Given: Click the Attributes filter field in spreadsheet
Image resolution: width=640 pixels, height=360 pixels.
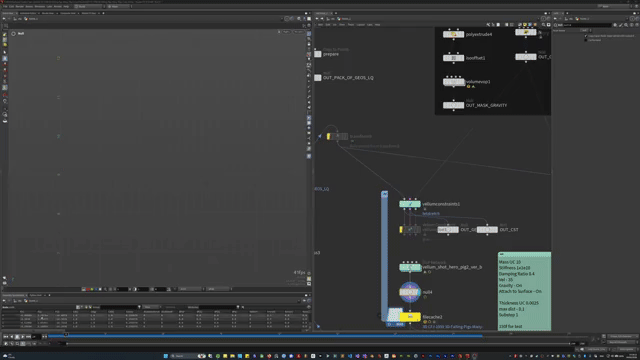Looking at the screenshot, I should (218, 307).
